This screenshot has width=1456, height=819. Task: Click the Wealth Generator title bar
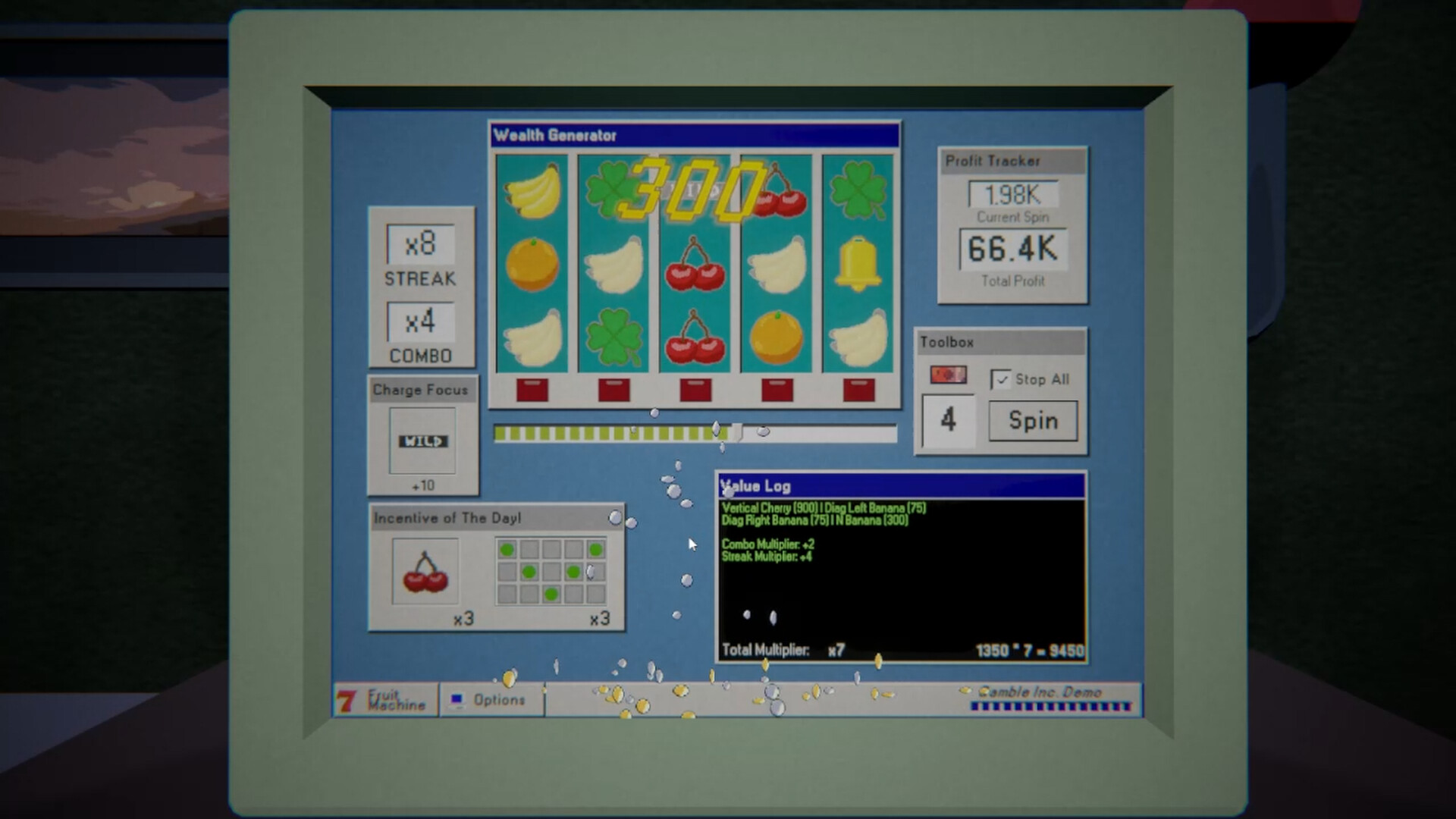pos(695,135)
